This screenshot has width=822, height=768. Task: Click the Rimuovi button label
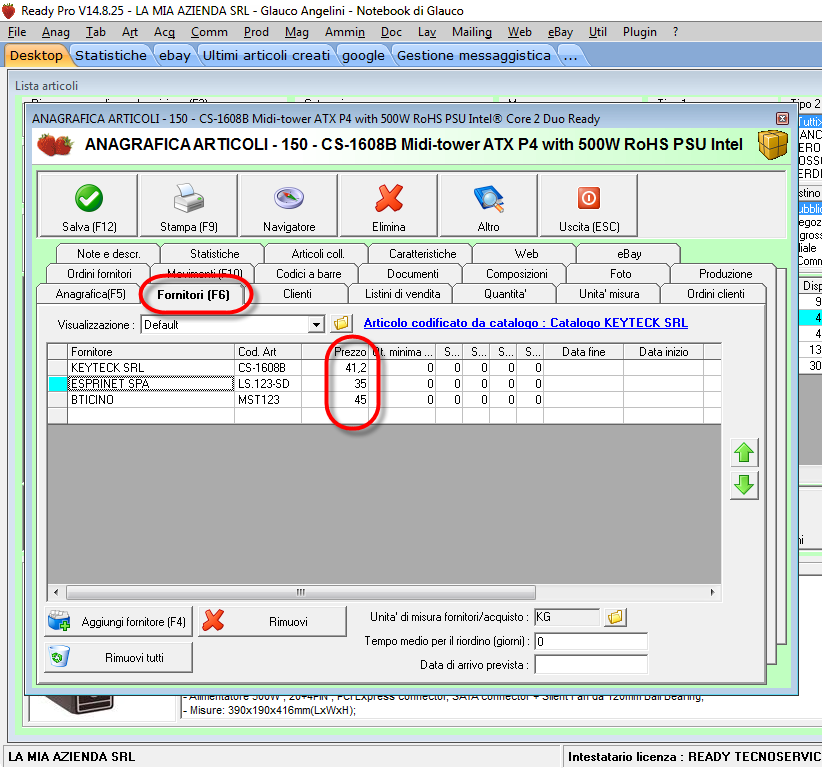coord(288,622)
